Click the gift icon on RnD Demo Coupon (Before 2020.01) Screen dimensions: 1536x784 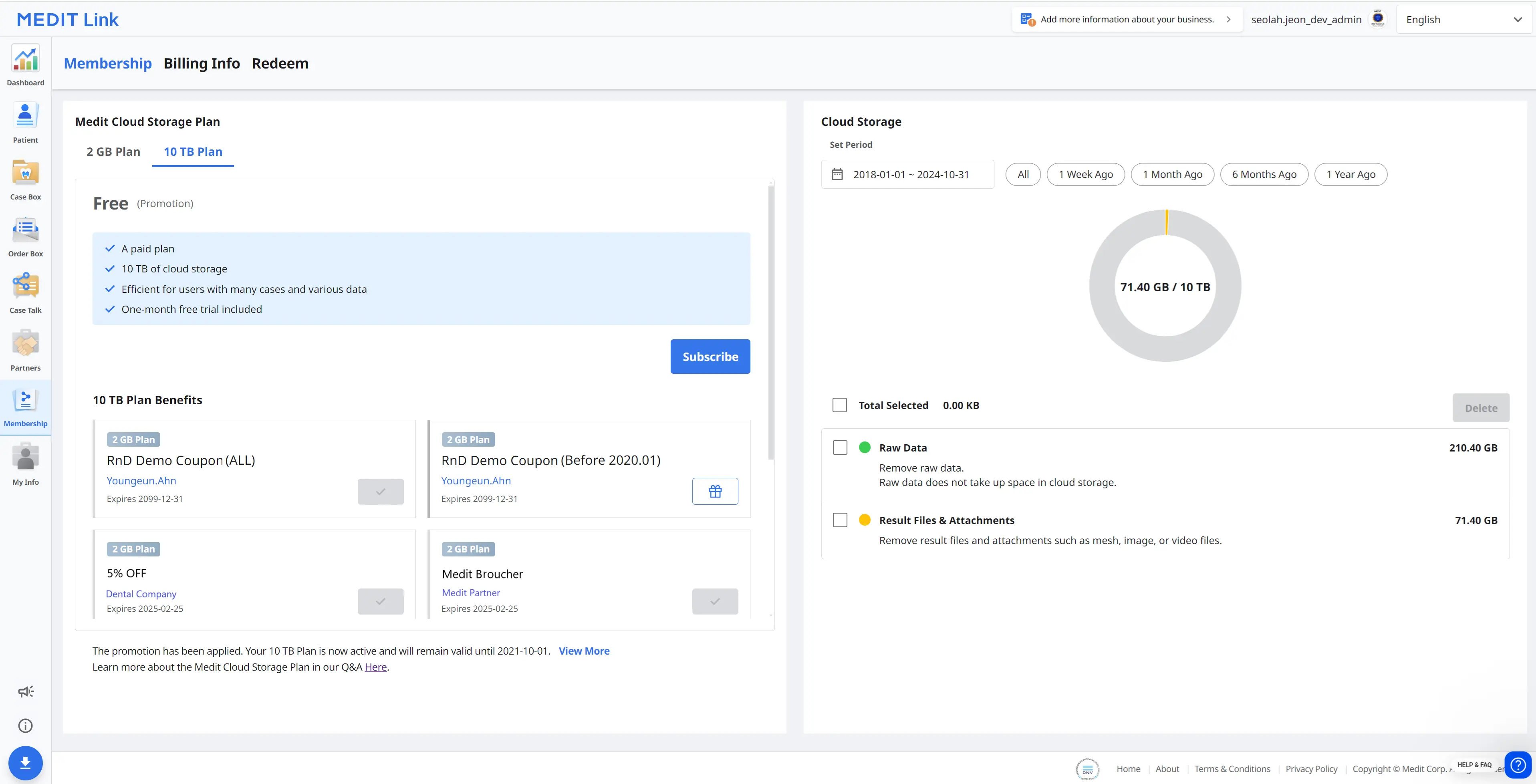pyautogui.click(x=715, y=491)
